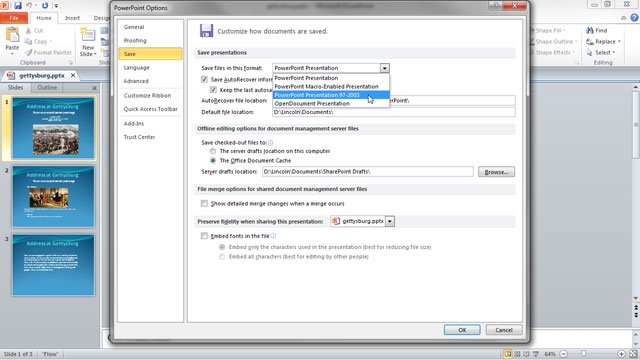
Task: Choose OpenDocument Presentation format
Action: pyautogui.click(x=331, y=104)
